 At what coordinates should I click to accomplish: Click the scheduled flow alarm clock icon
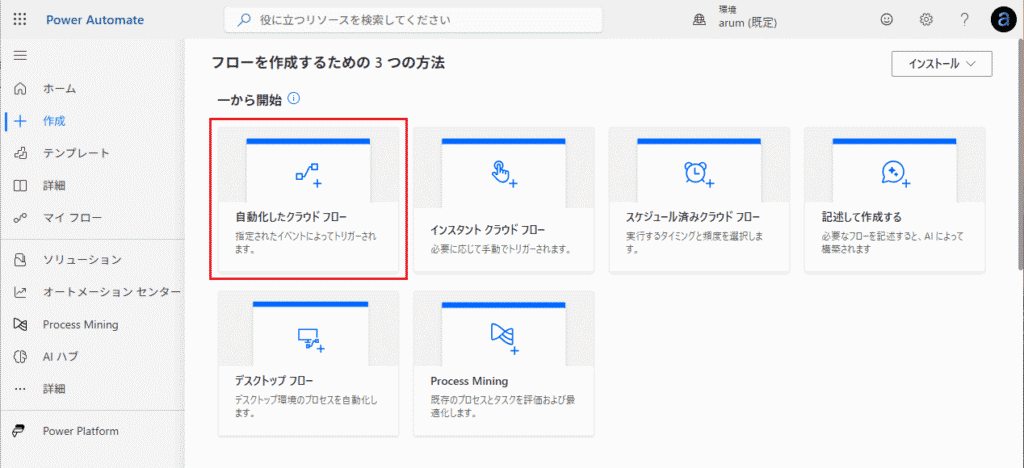pos(698,174)
